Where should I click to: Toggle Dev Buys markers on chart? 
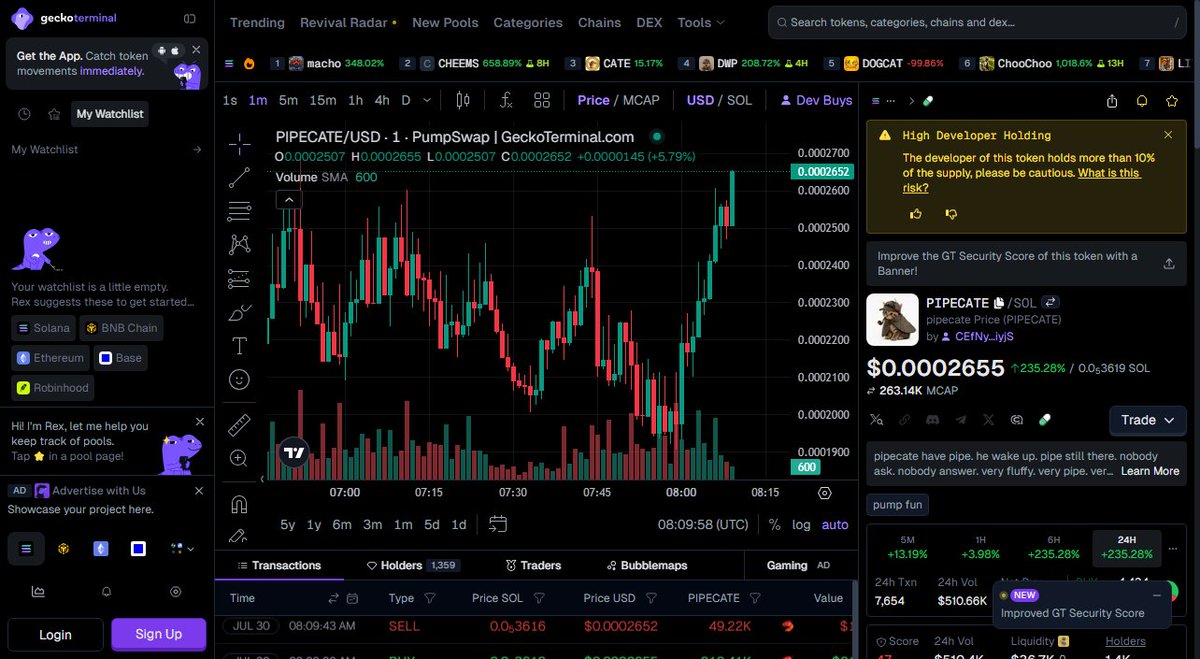tap(816, 100)
